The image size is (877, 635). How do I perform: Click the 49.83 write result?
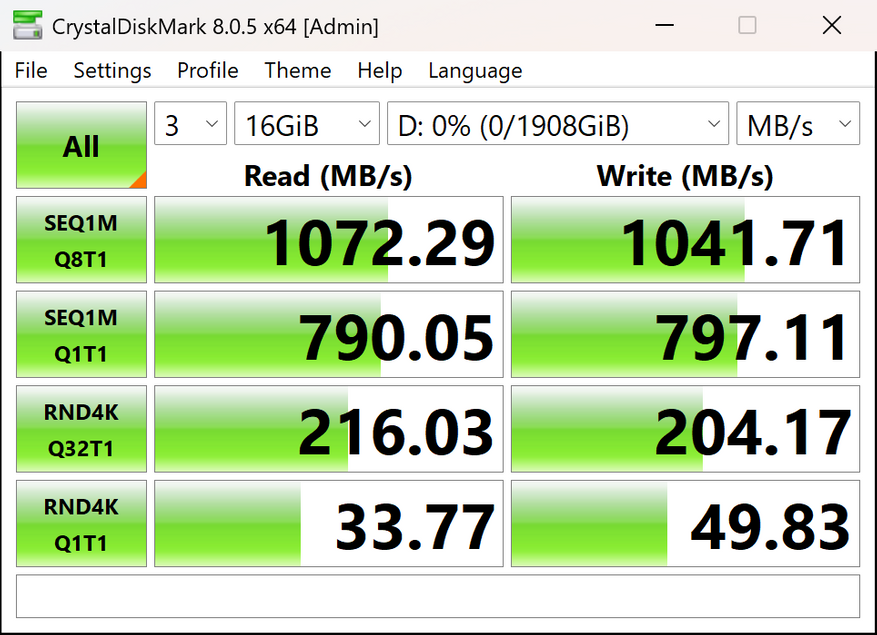[x=685, y=523]
